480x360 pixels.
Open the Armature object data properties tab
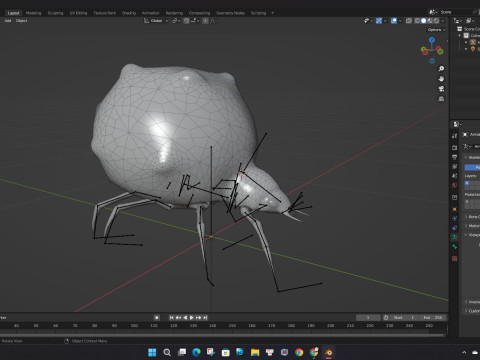coord(454,237)
